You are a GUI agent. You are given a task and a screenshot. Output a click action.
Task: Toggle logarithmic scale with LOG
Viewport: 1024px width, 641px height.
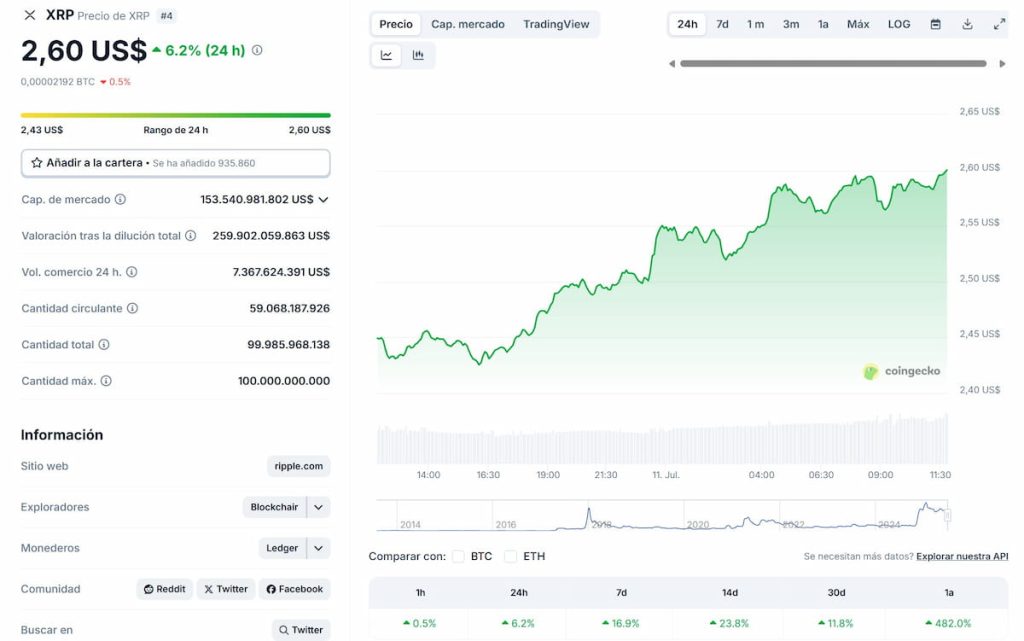click(x=898, y=23)
